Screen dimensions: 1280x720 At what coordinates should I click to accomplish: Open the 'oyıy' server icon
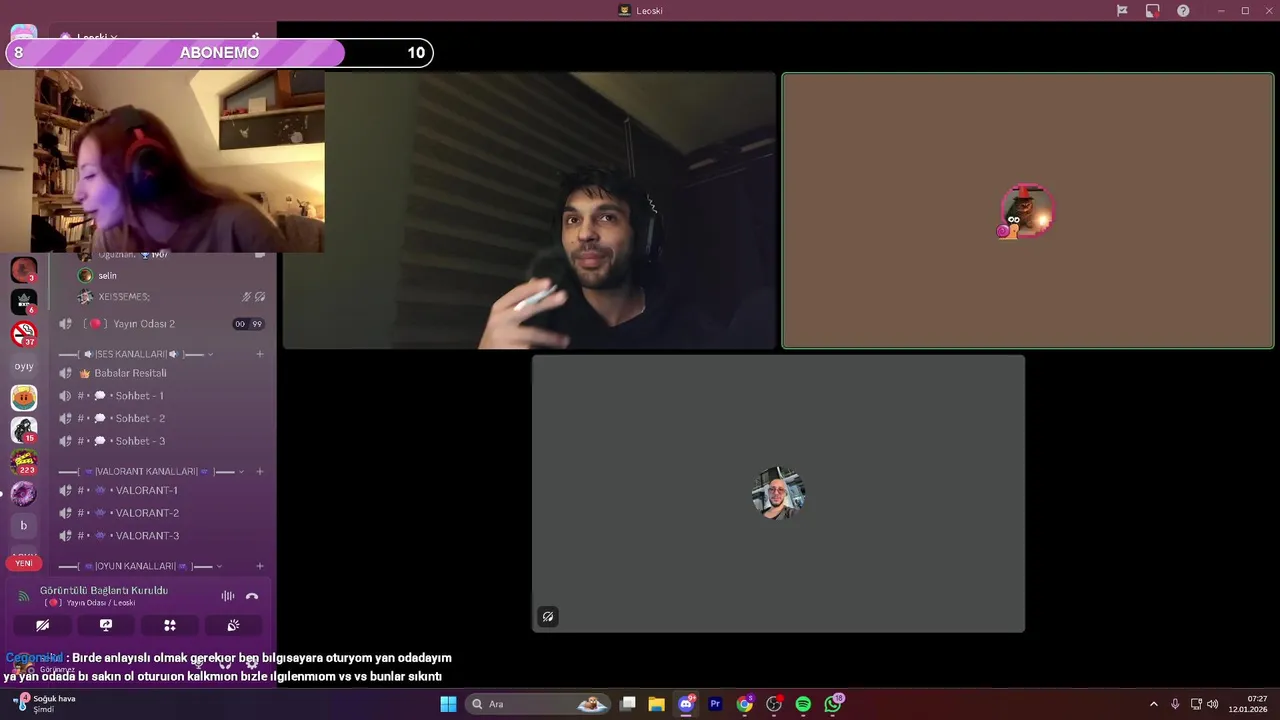pyautogui.click(x=24, y=366)
